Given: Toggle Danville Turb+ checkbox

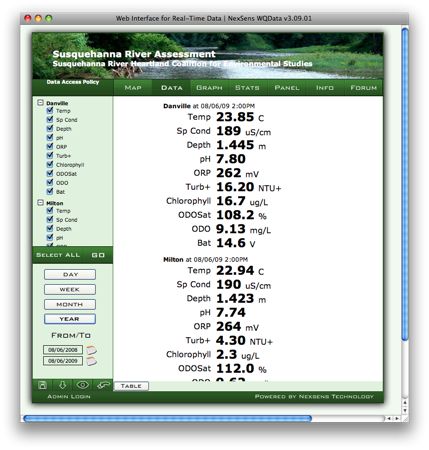Looking at the screenshot, I should pyautogui.click(x=50, y=155).
